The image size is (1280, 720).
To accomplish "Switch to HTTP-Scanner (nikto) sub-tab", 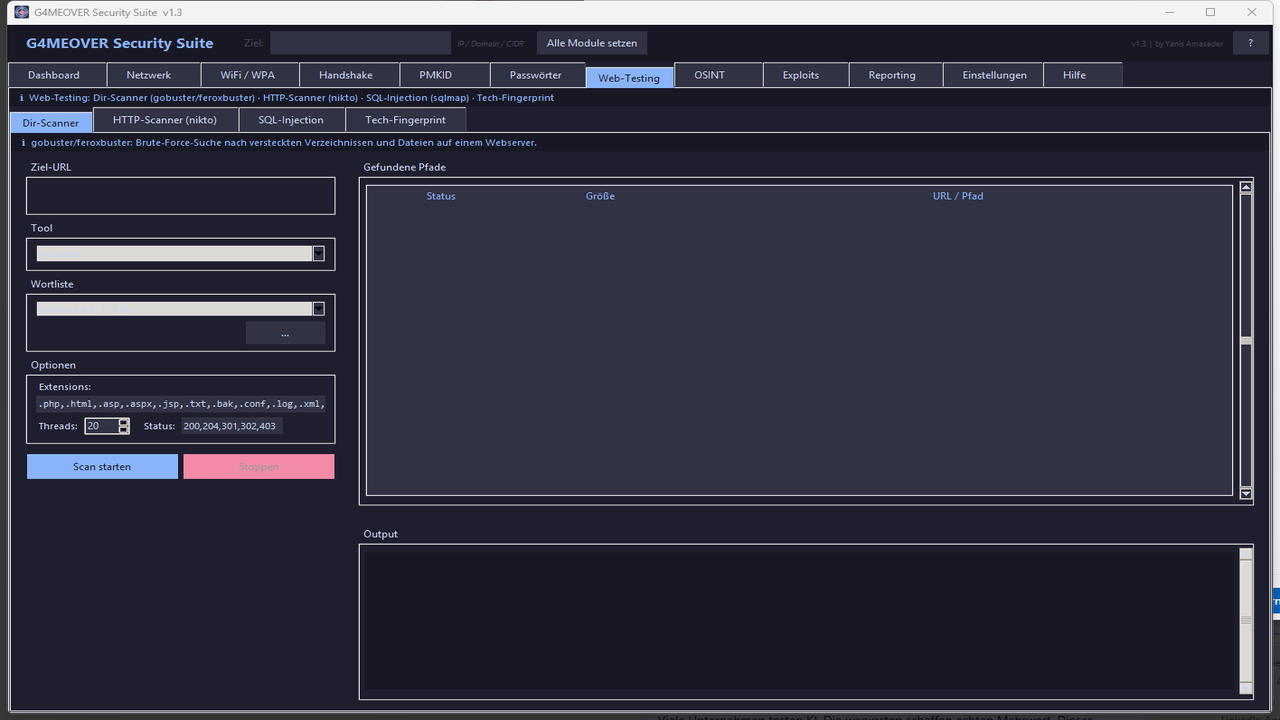I will pyautogui.click(x=166, y=120).
